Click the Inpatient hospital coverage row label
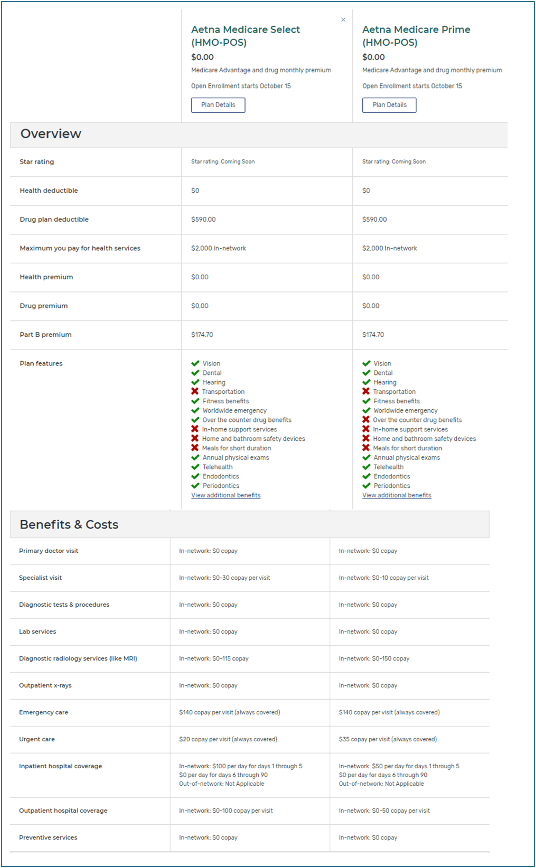 [60, 766]
